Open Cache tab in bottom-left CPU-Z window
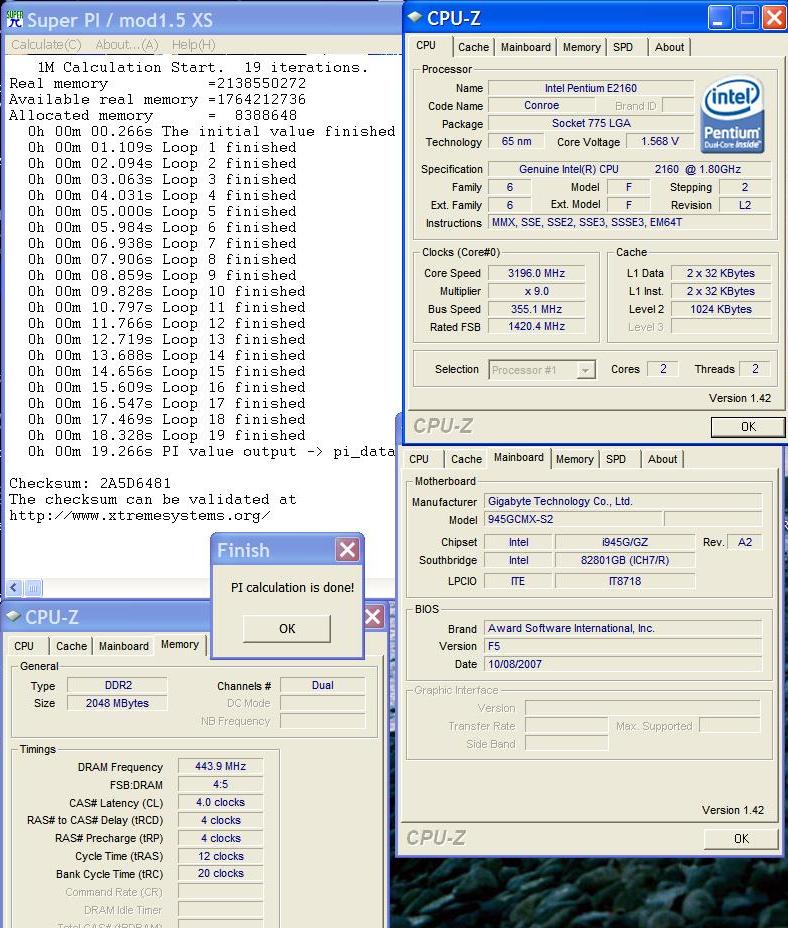 tap(71, 646)
